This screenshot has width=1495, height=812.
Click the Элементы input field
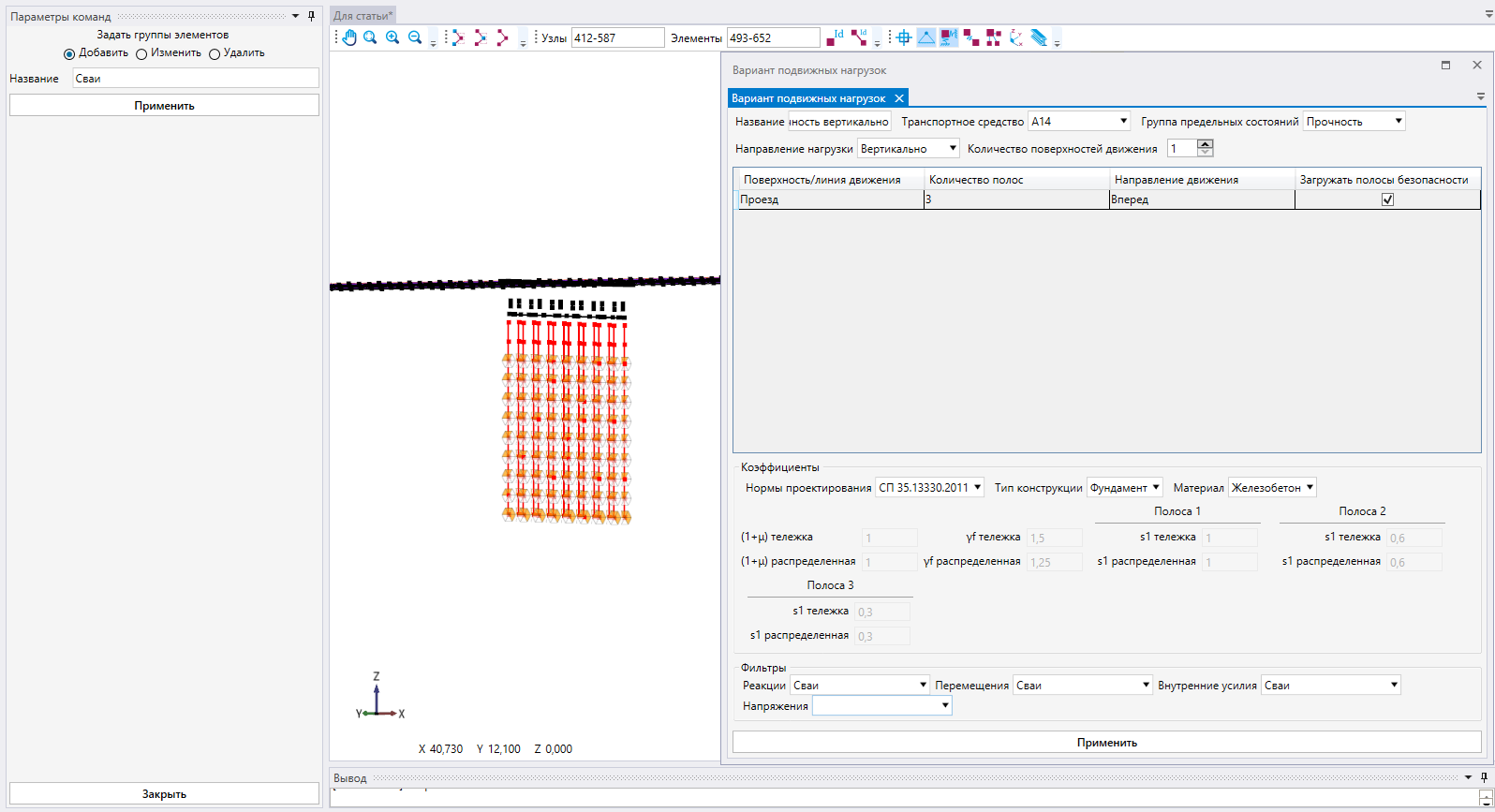click(774, 37)
